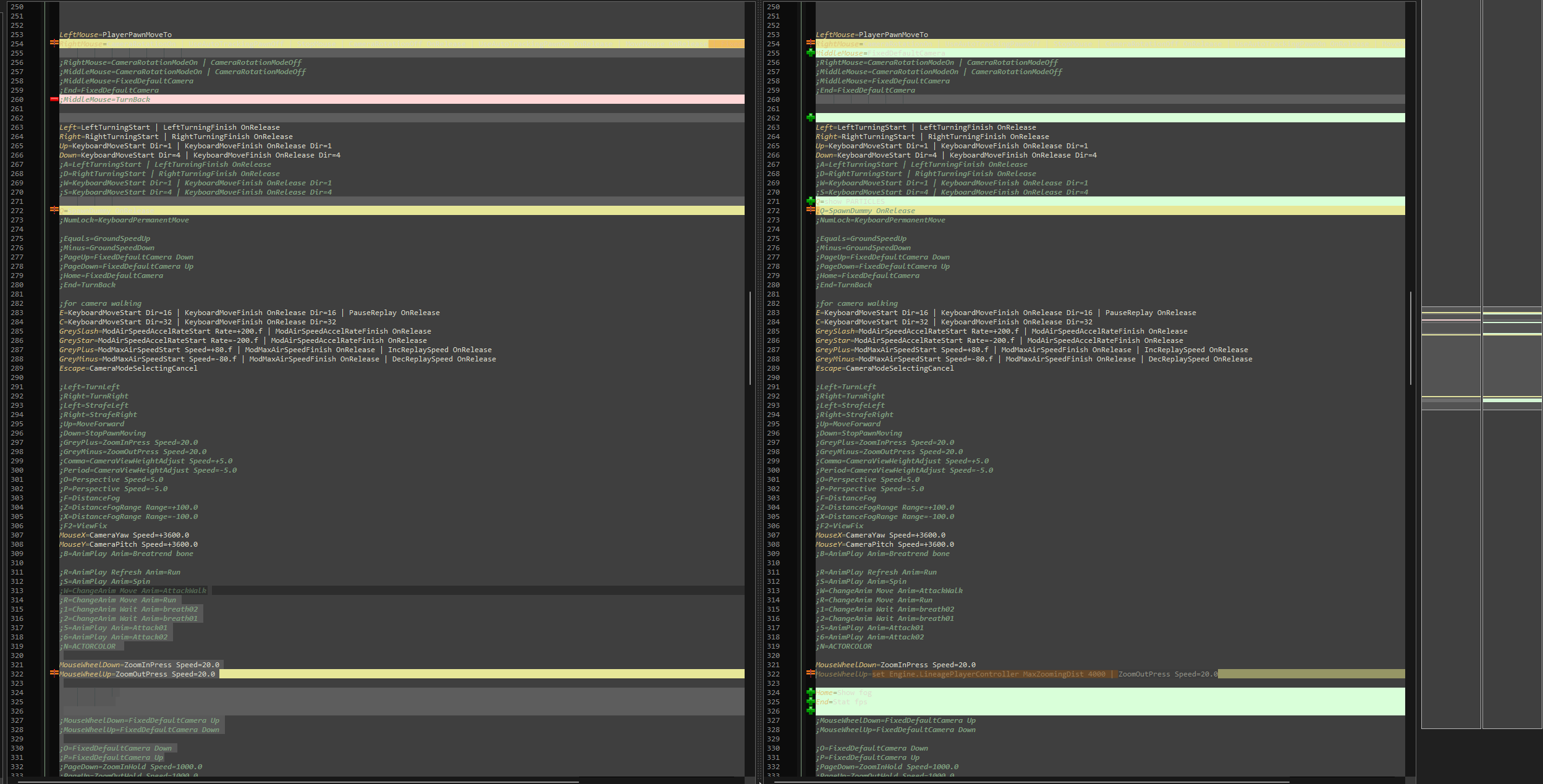Image resolution: width=1543 pixels, height=784 pixels.
Task: Click green added-line plus at line 326, right pane
Action: tap(811, 710)
